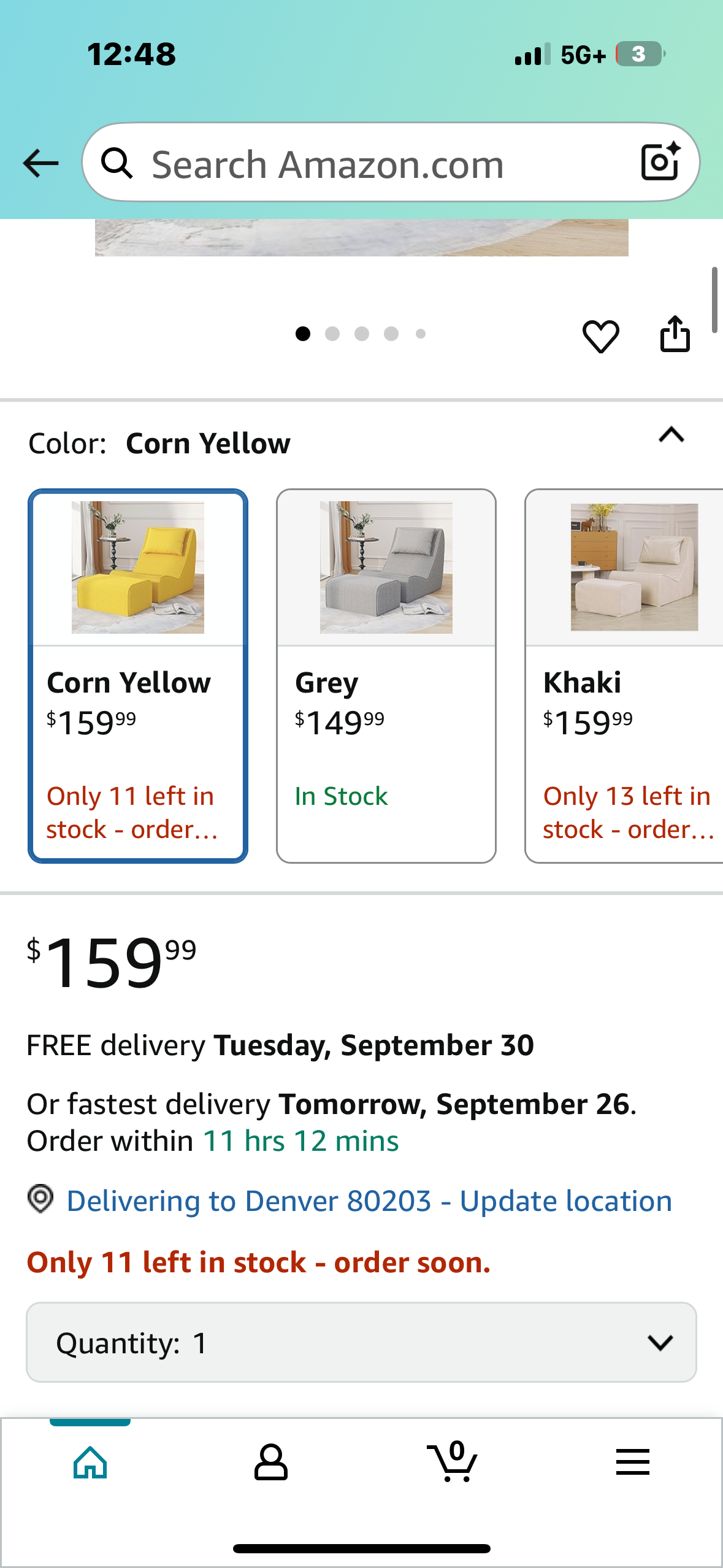Screen dimensions: 723x1568
Task: Open the shopping cart icon
Action: 453,1462
